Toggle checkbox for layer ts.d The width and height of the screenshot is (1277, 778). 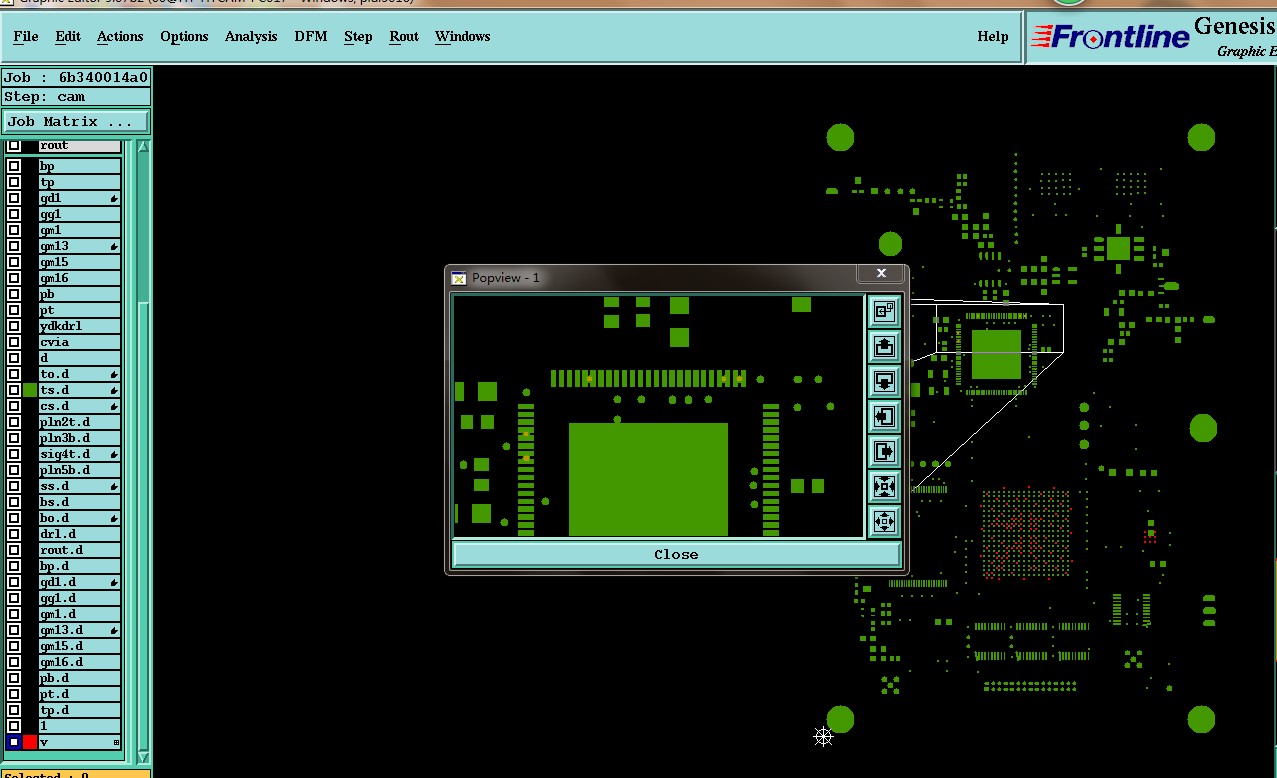pyautogui.click(x=14, y=390)
